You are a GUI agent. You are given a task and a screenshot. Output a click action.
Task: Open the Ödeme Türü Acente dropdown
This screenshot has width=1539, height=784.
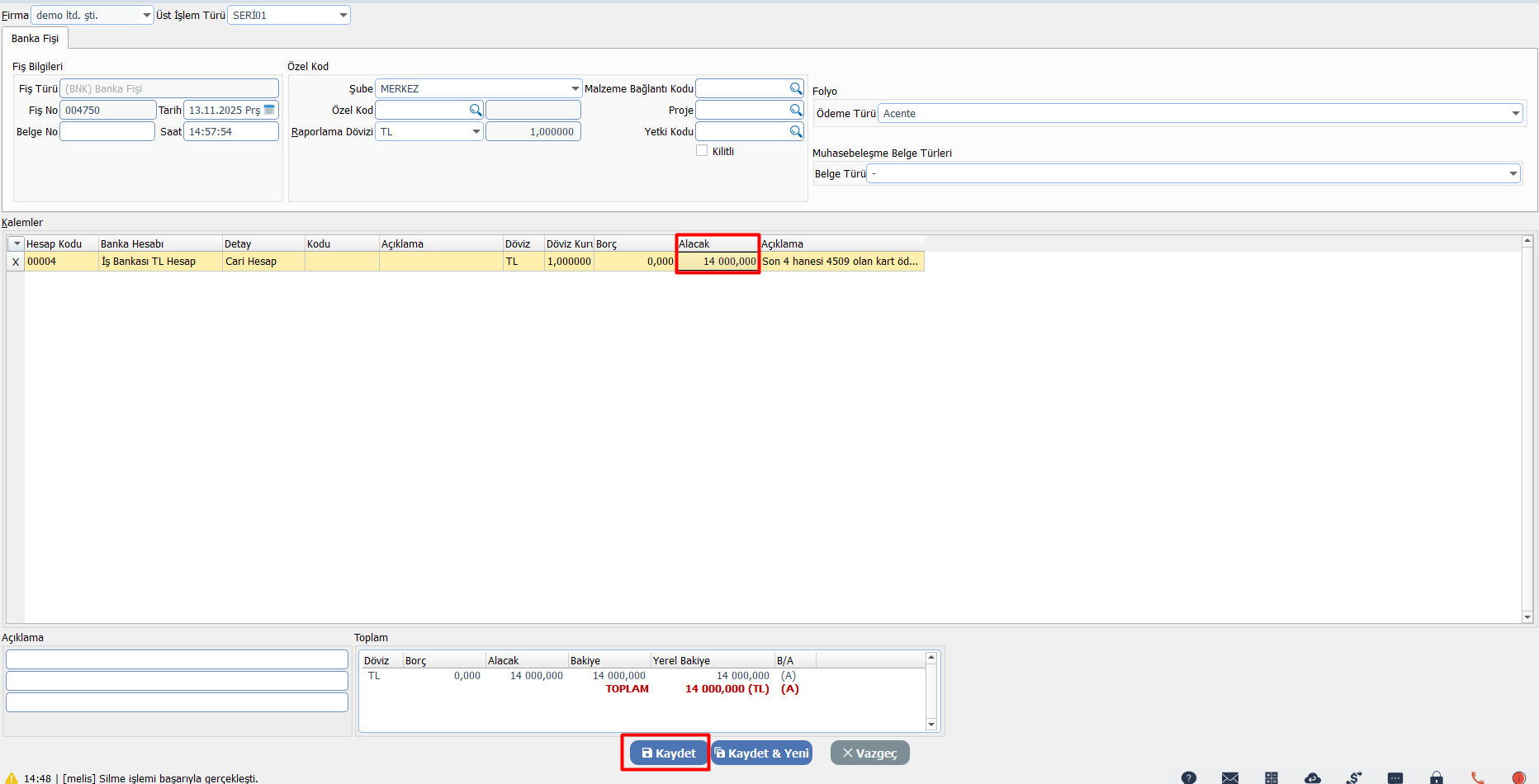[x=1515, y=114]
